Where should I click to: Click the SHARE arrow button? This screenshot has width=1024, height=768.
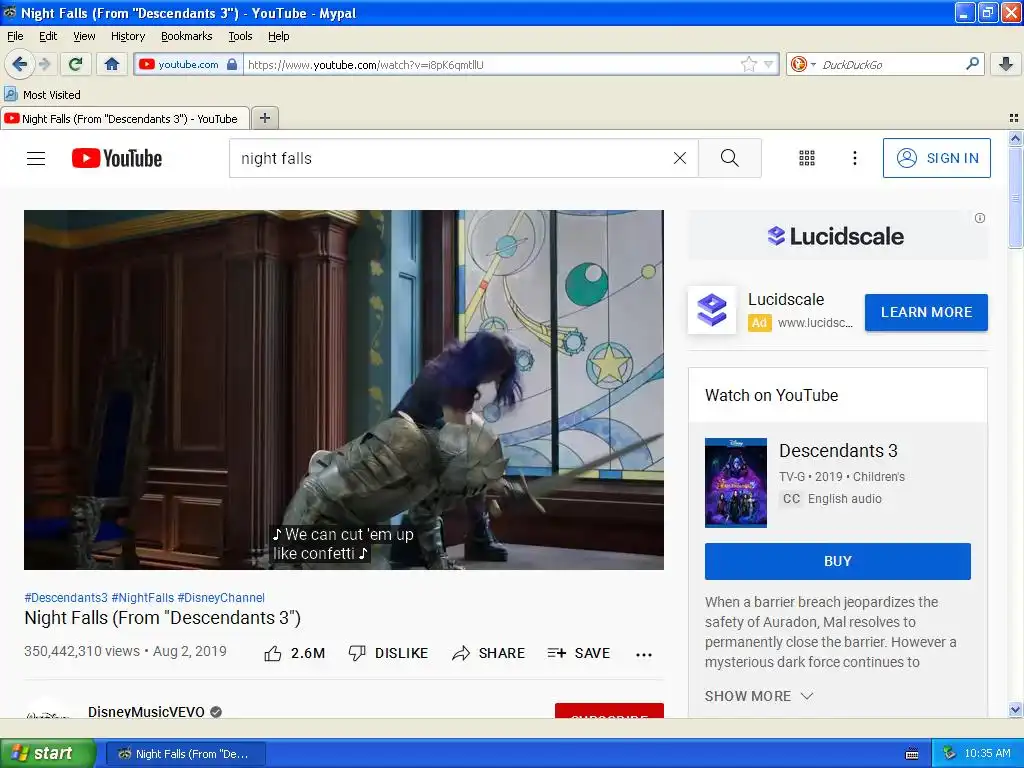(488, 653)
